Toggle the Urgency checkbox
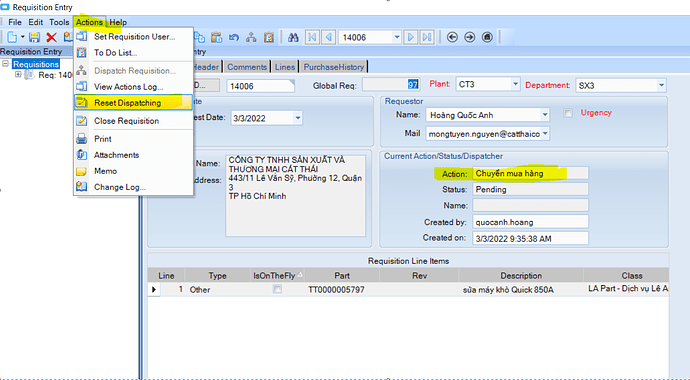Screen dimensions: 690x380 point(568,113)
